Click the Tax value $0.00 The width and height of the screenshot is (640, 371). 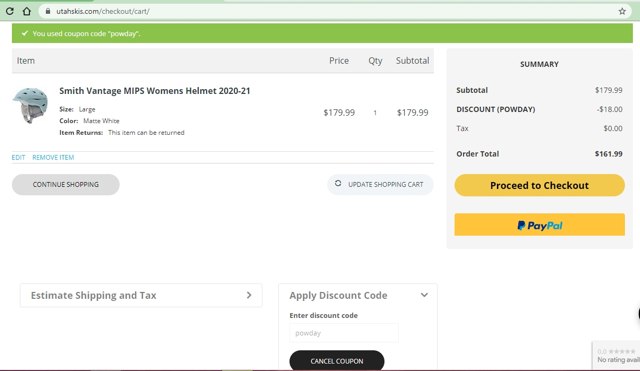tap(613, 129)
